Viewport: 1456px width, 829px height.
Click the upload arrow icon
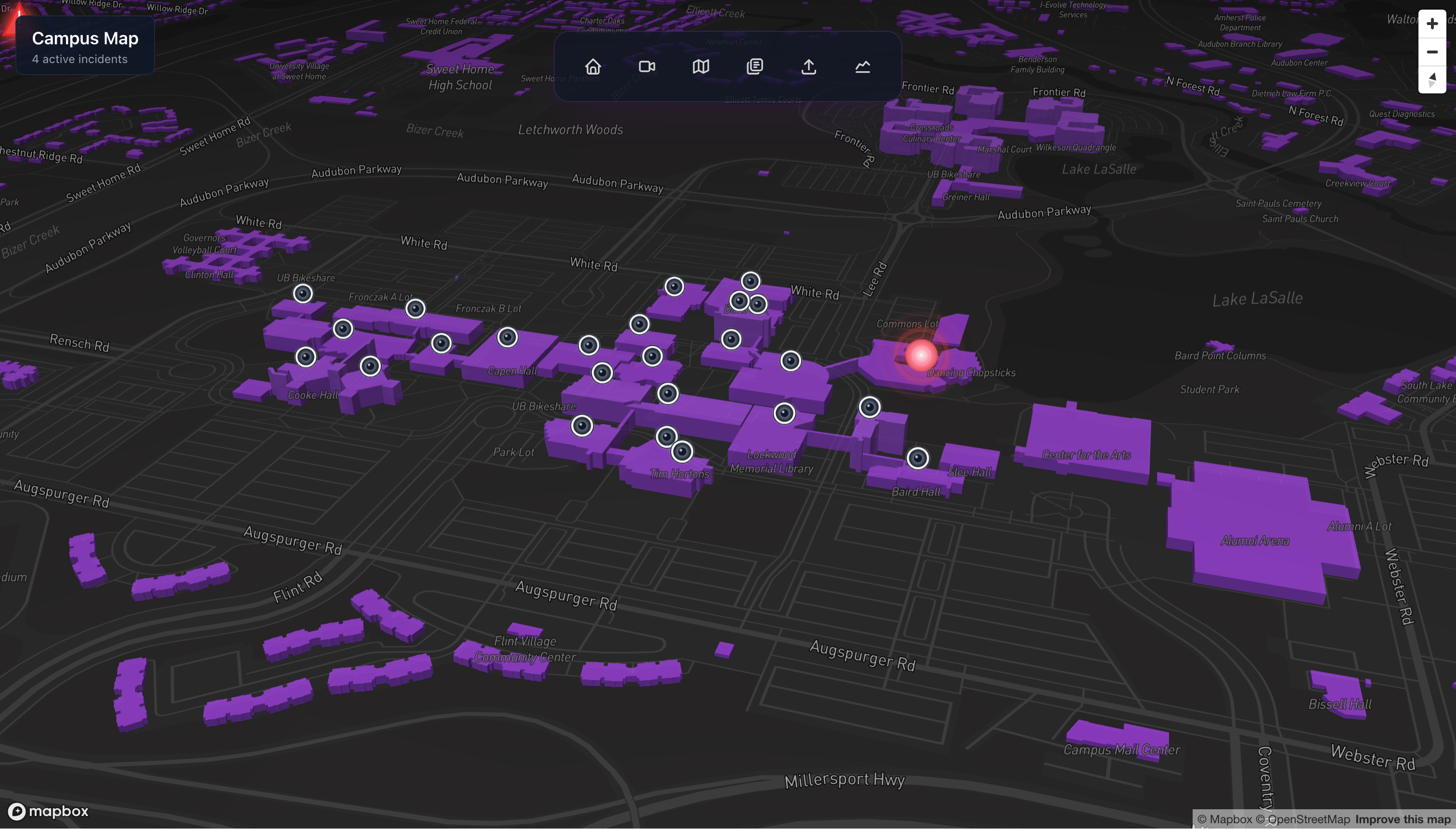[808, 66]
